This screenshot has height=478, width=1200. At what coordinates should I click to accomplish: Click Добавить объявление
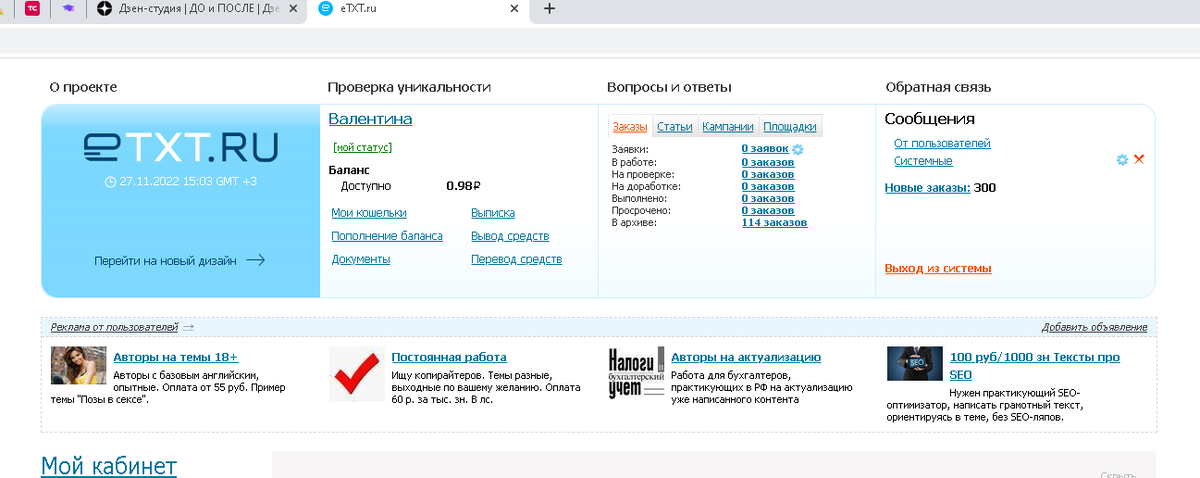point(1094,327)
